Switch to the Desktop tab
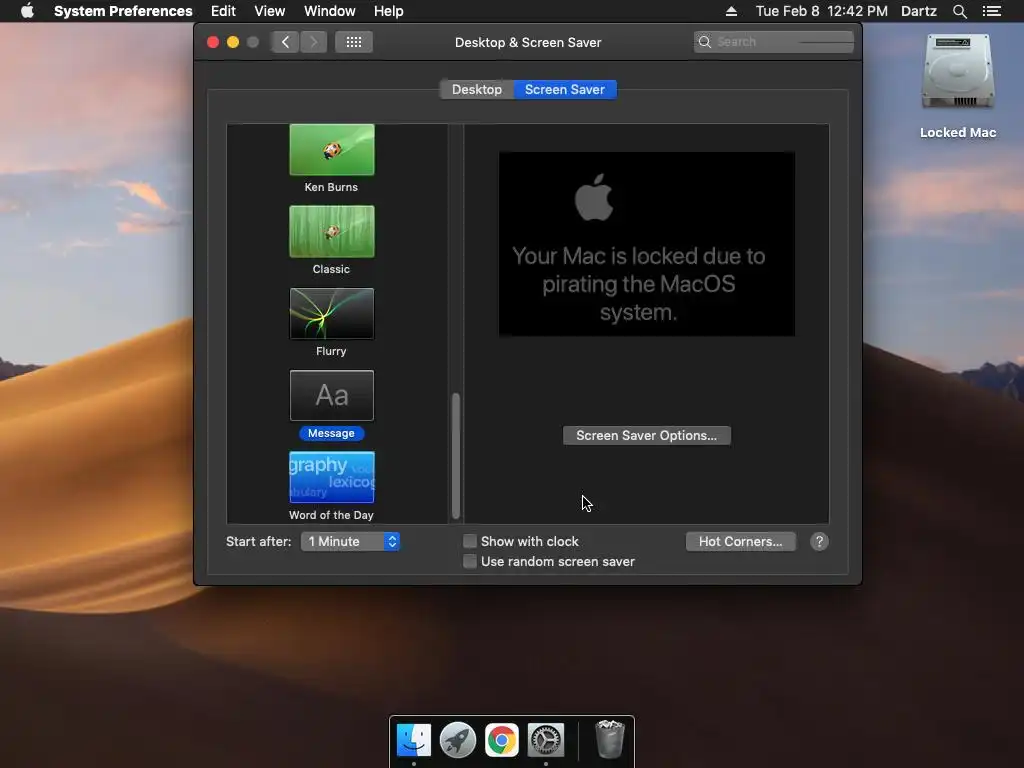The image size is (1024, 768). (x=477, y=89)
